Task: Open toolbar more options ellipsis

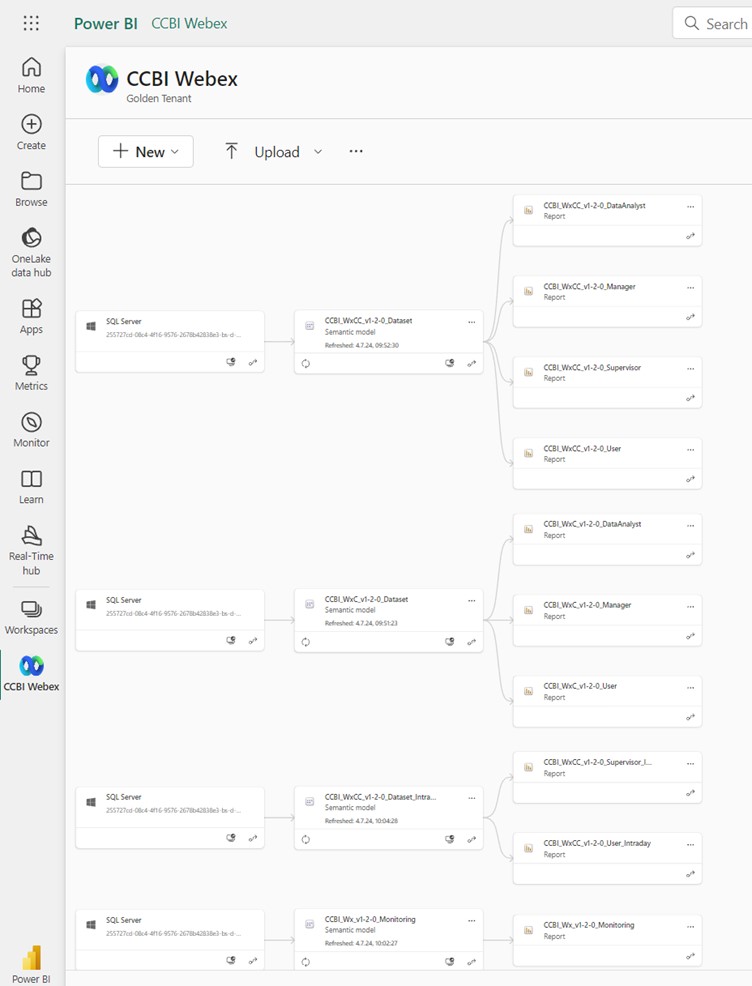Action: 356,151
